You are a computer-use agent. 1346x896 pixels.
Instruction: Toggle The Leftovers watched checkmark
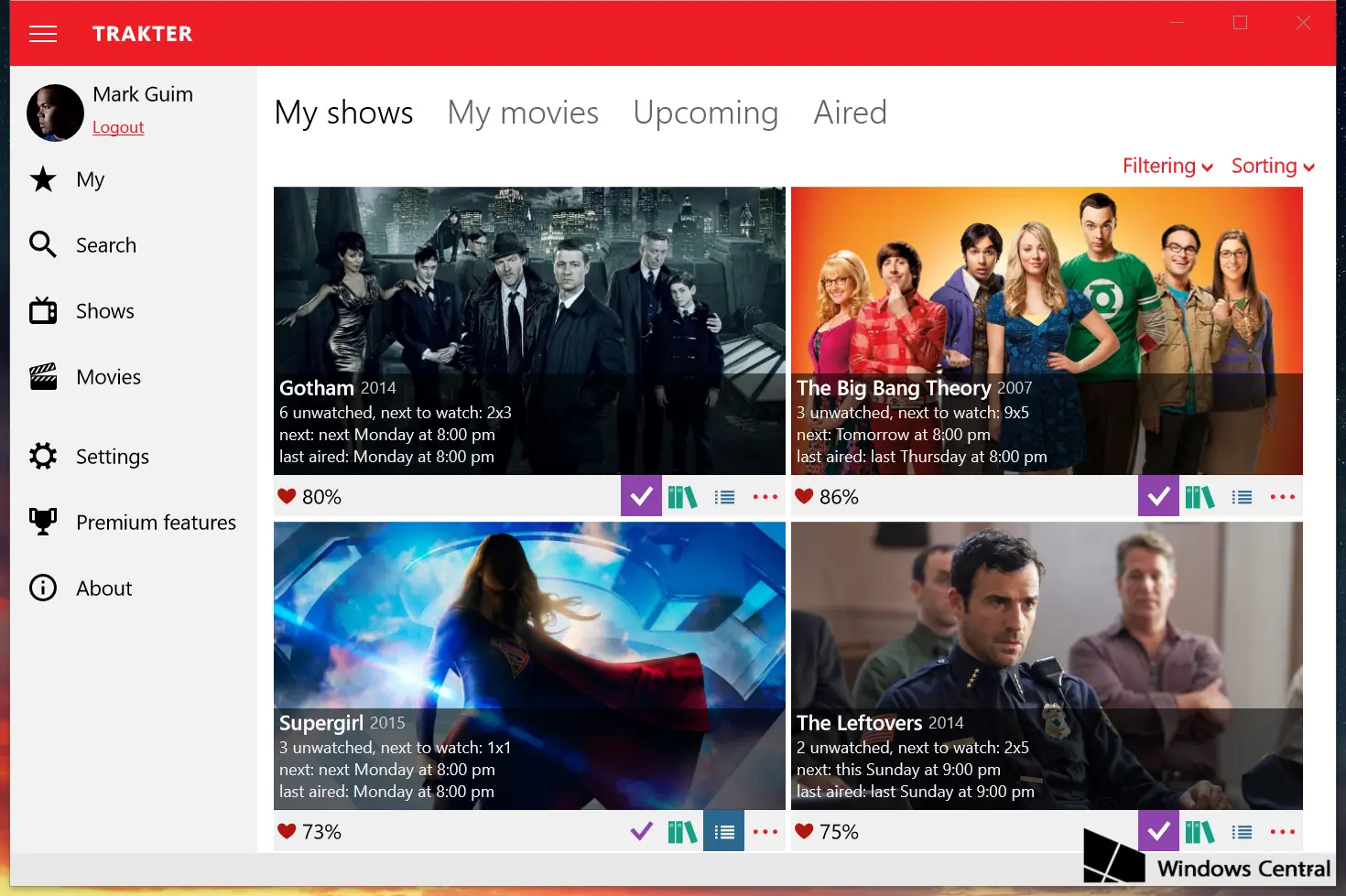pos(1158,831)
